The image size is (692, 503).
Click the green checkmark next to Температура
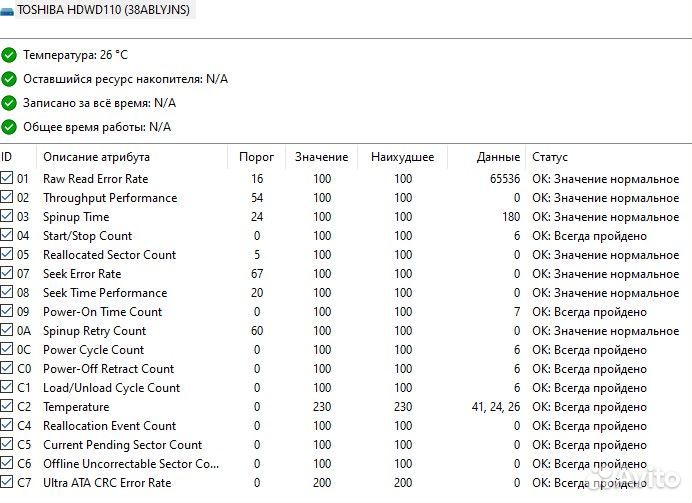(9, 55)
